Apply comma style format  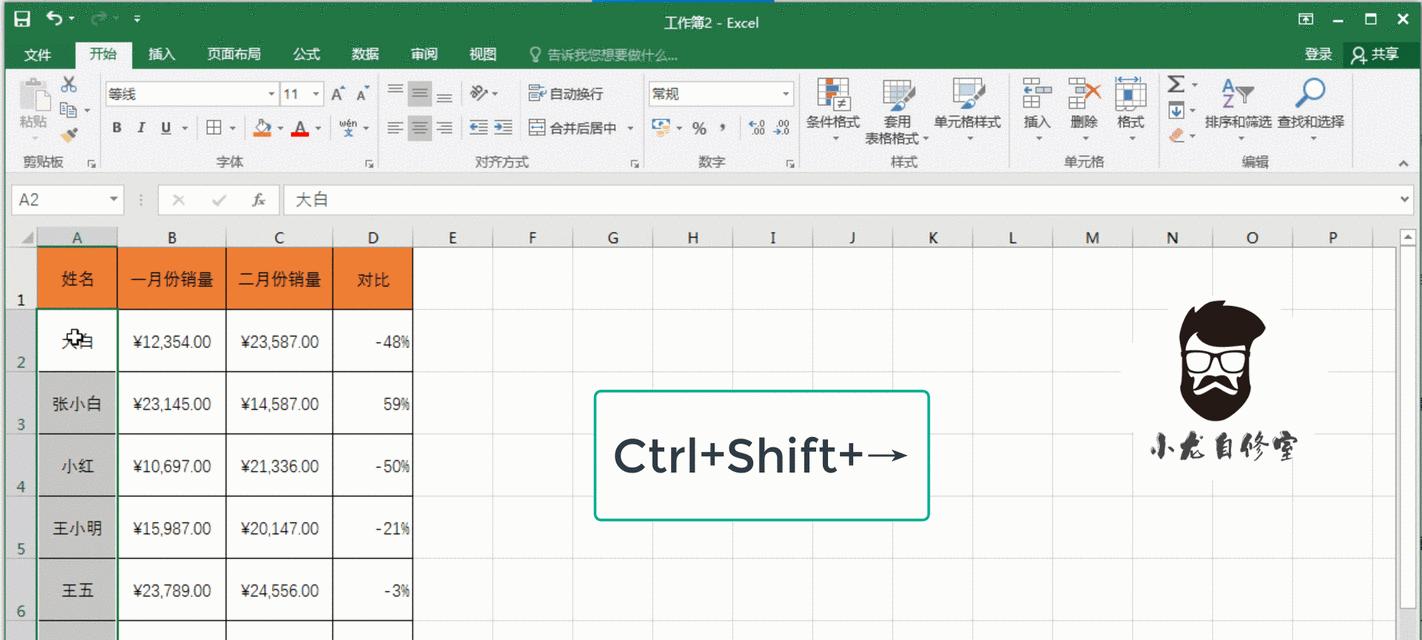coord(724,128)
